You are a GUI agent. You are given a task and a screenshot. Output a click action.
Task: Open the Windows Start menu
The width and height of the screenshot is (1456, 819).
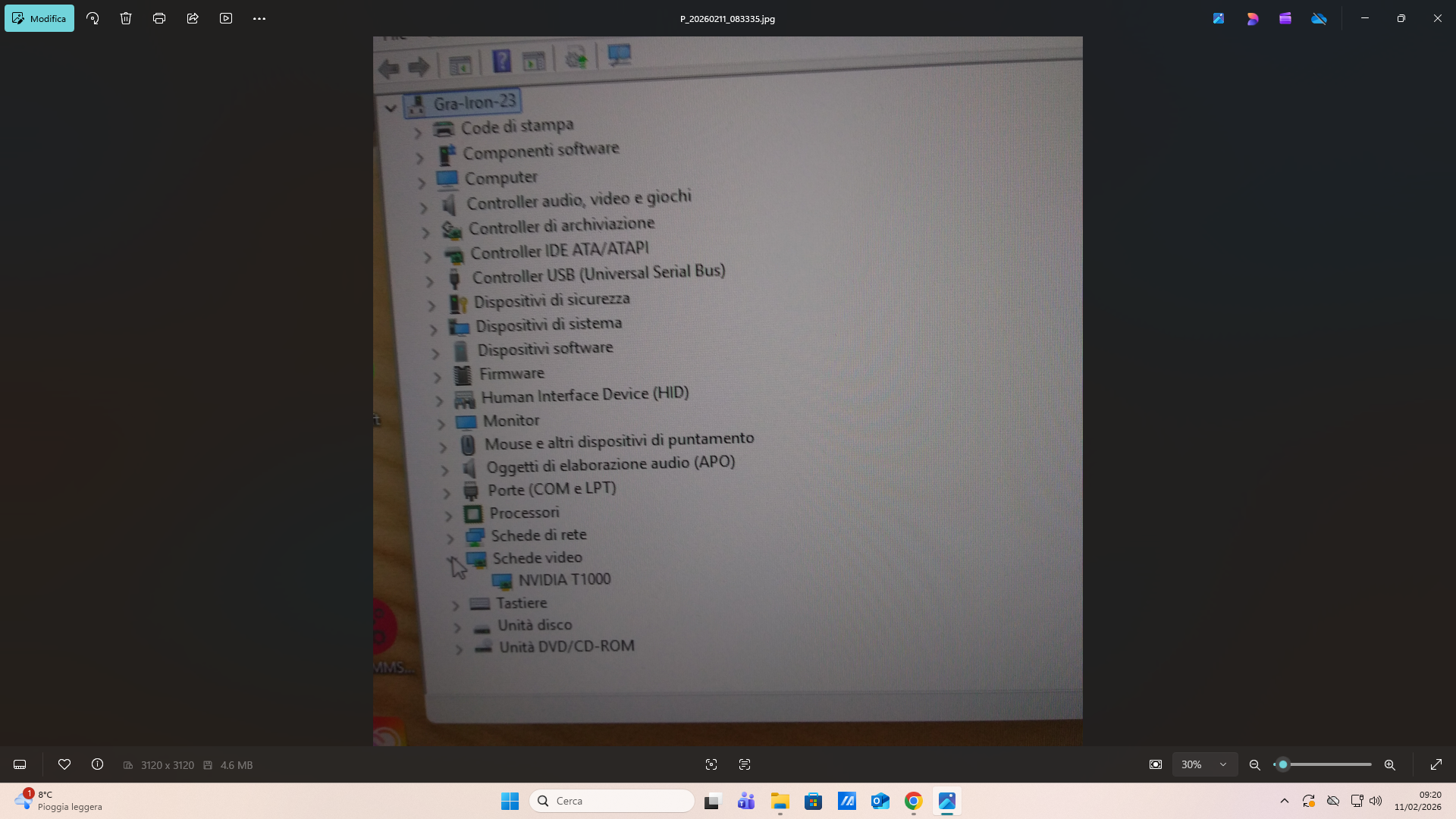click(x=510, y=801)
